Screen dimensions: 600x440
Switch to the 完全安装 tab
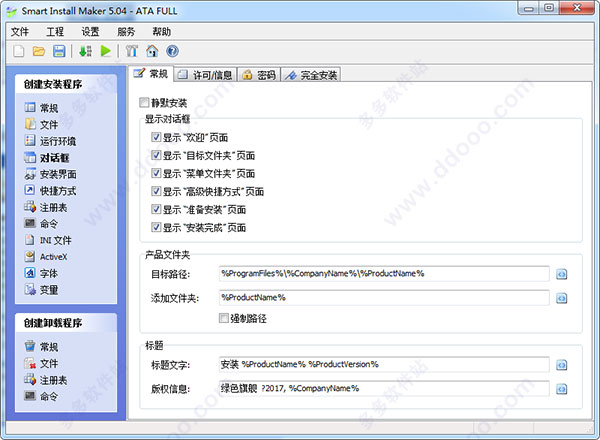311,75
